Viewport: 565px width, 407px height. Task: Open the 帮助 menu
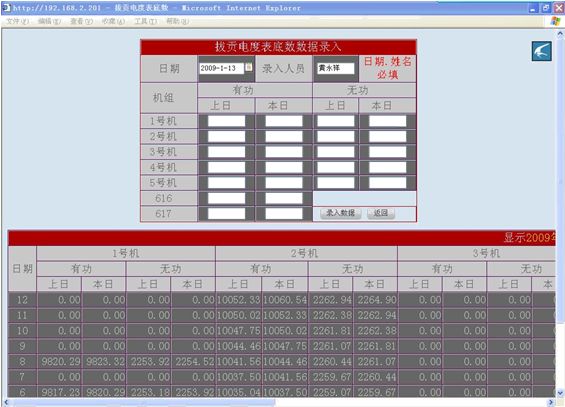point(177,21)
